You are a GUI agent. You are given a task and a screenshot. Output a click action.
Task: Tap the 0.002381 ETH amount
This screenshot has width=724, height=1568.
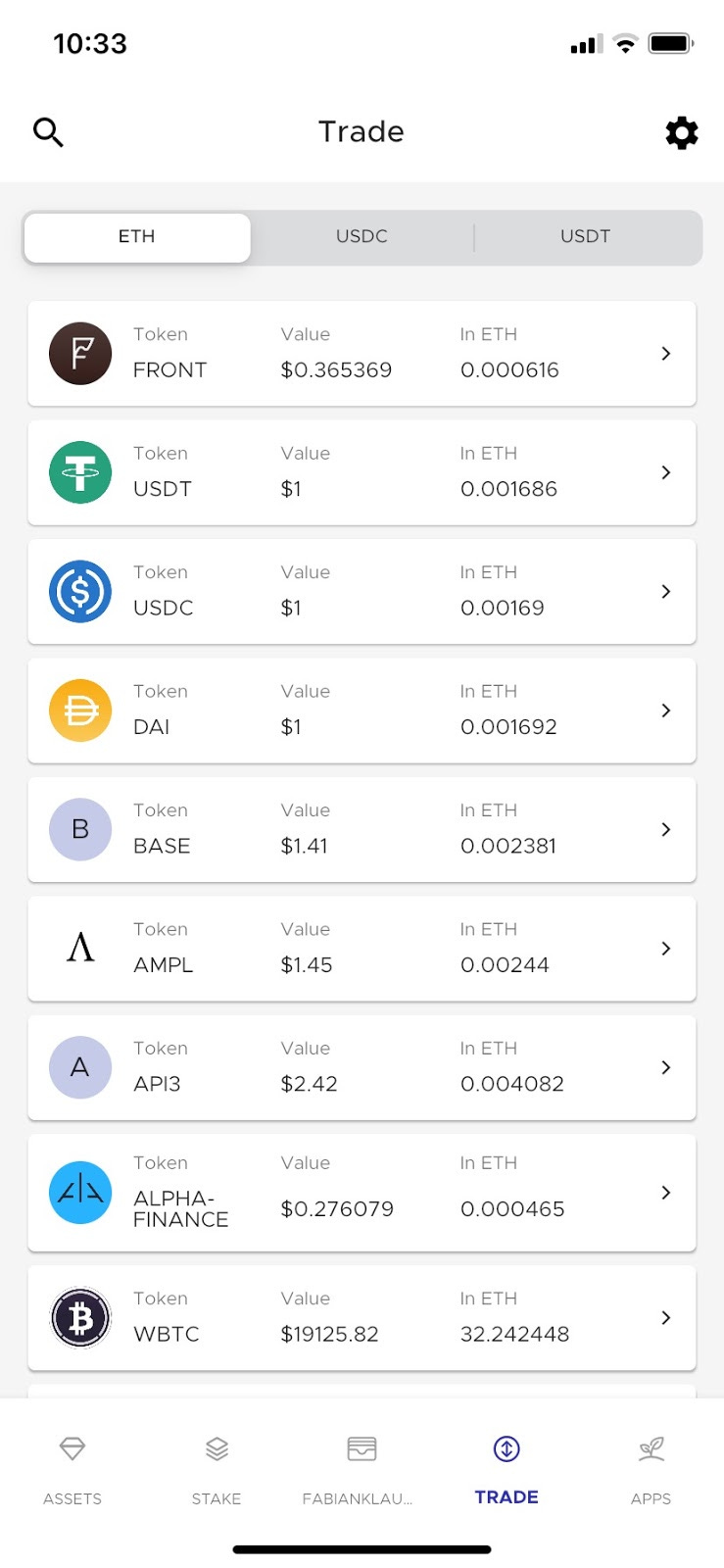point(508,846)
